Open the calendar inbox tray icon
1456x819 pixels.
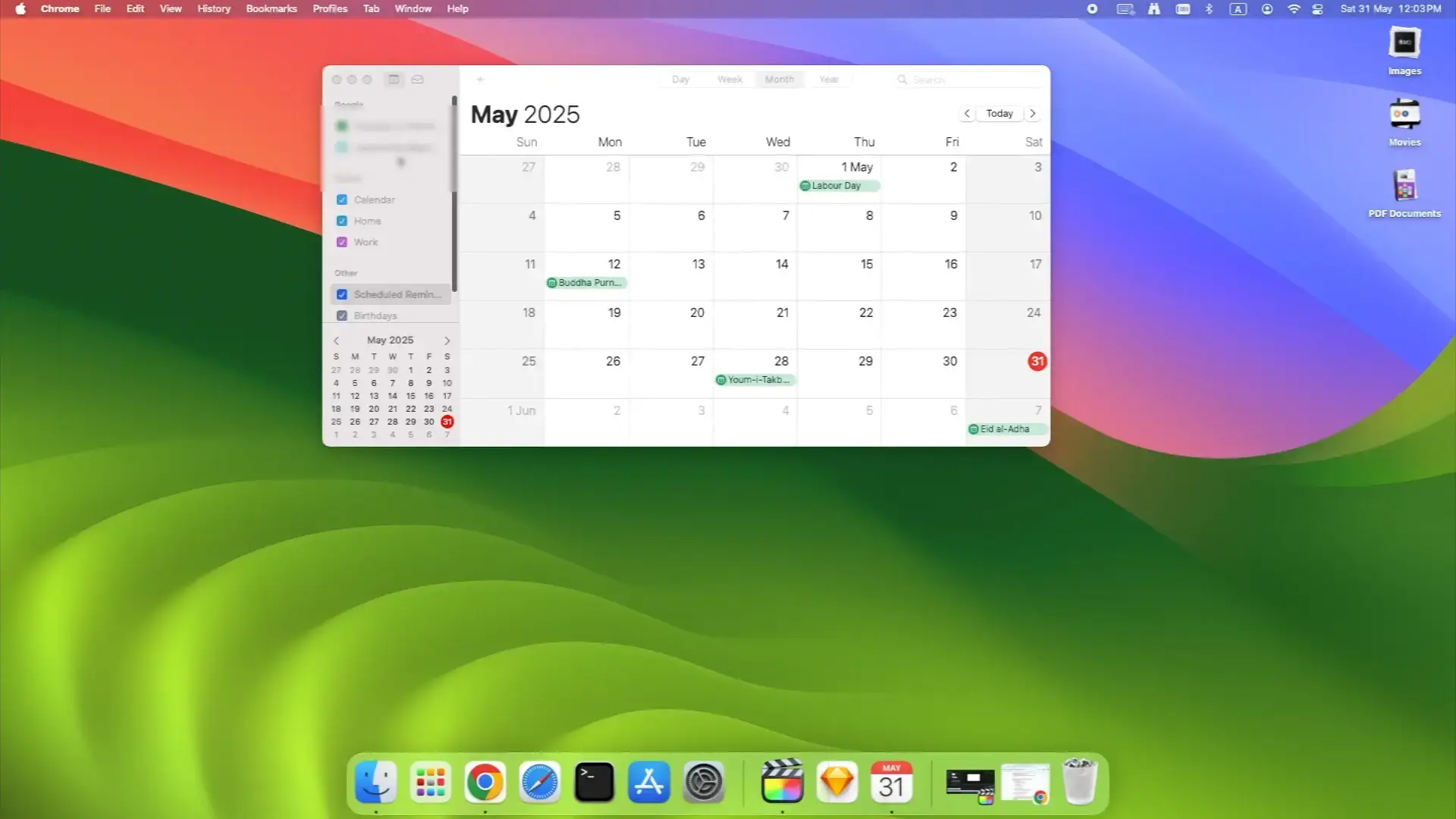pyautogui.click(x=417, y=79)
